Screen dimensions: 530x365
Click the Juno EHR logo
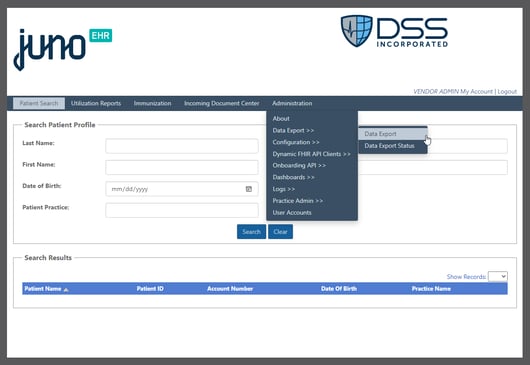[63, 50]
